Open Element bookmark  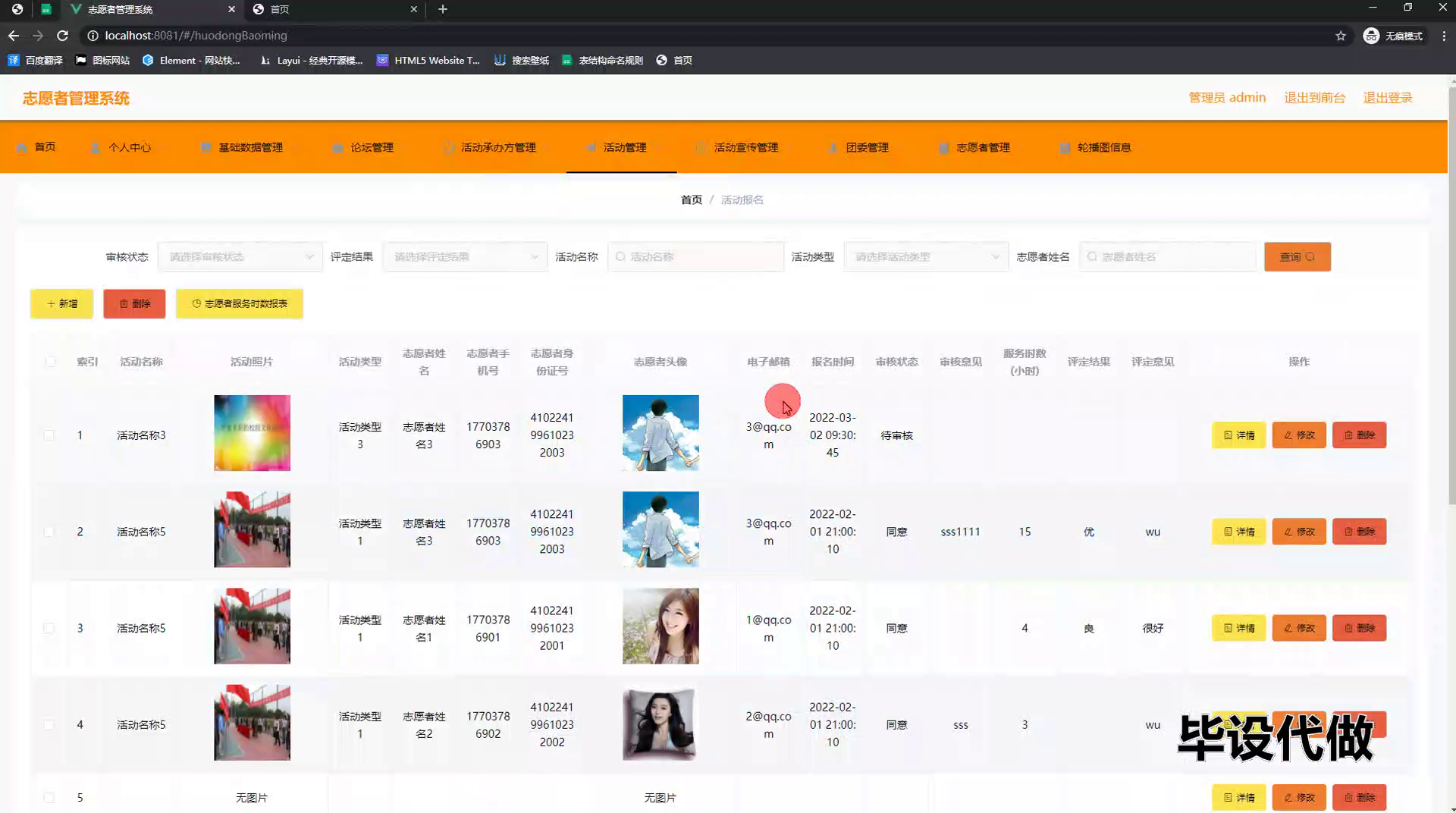pos(191,60)
